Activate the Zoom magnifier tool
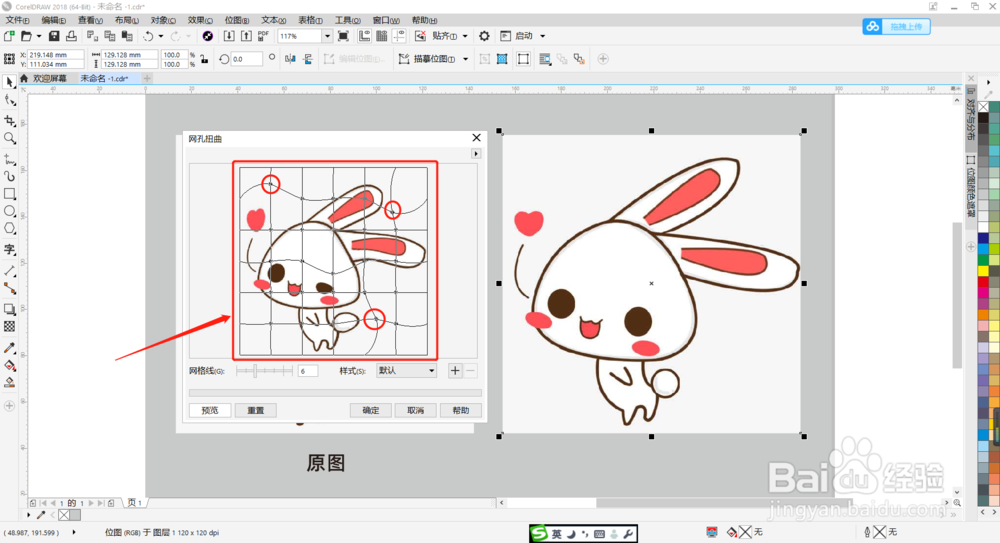Image resolution: width=1000 pixels, height=543 pixels. point(10,138)
